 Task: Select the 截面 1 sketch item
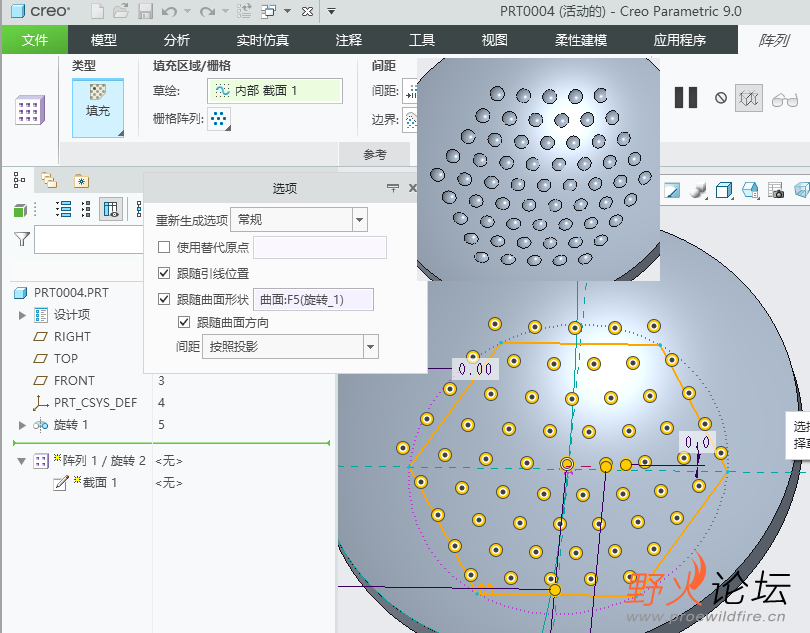coord(99,483)
